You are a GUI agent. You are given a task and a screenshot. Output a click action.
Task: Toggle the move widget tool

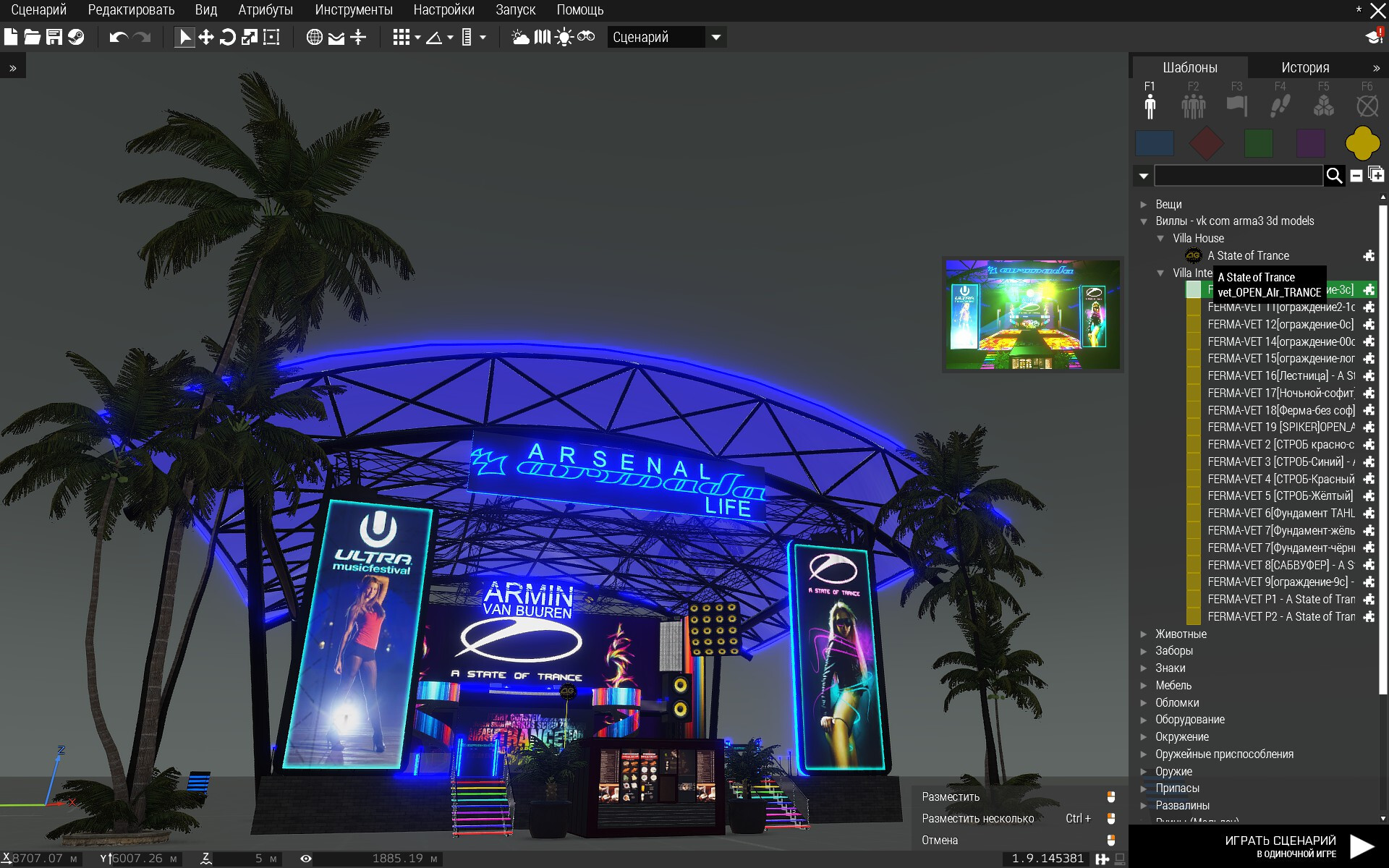pos(206,37)
